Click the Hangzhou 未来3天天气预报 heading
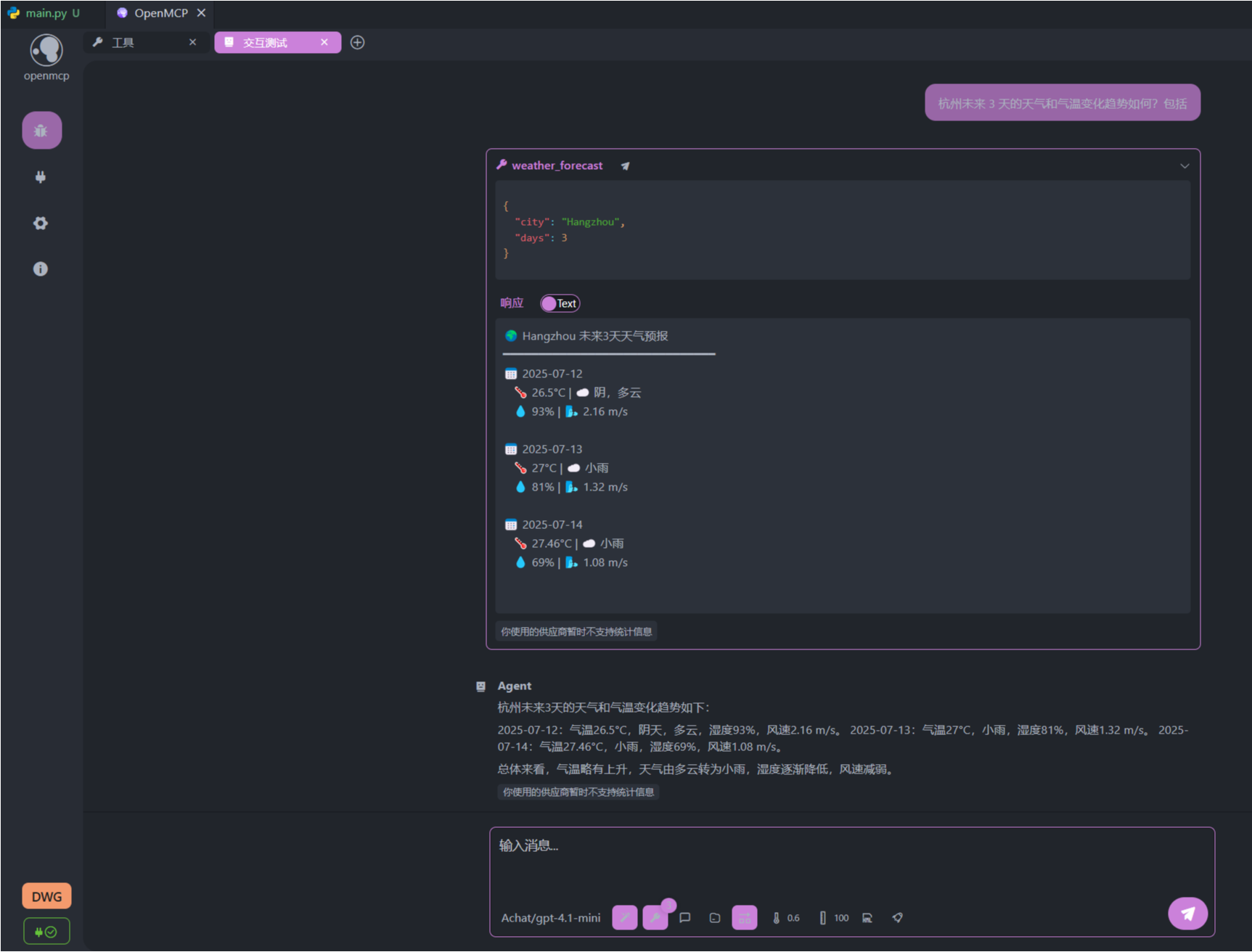Screen dimensions: 1252x952 coord(594,336)
